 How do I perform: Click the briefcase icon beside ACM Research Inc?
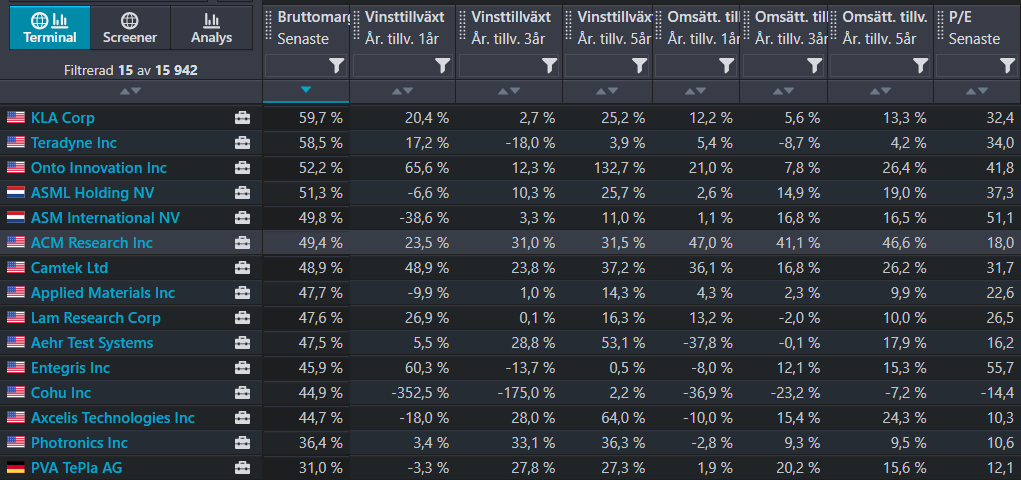pyautogui.click(x=242, y=243)
